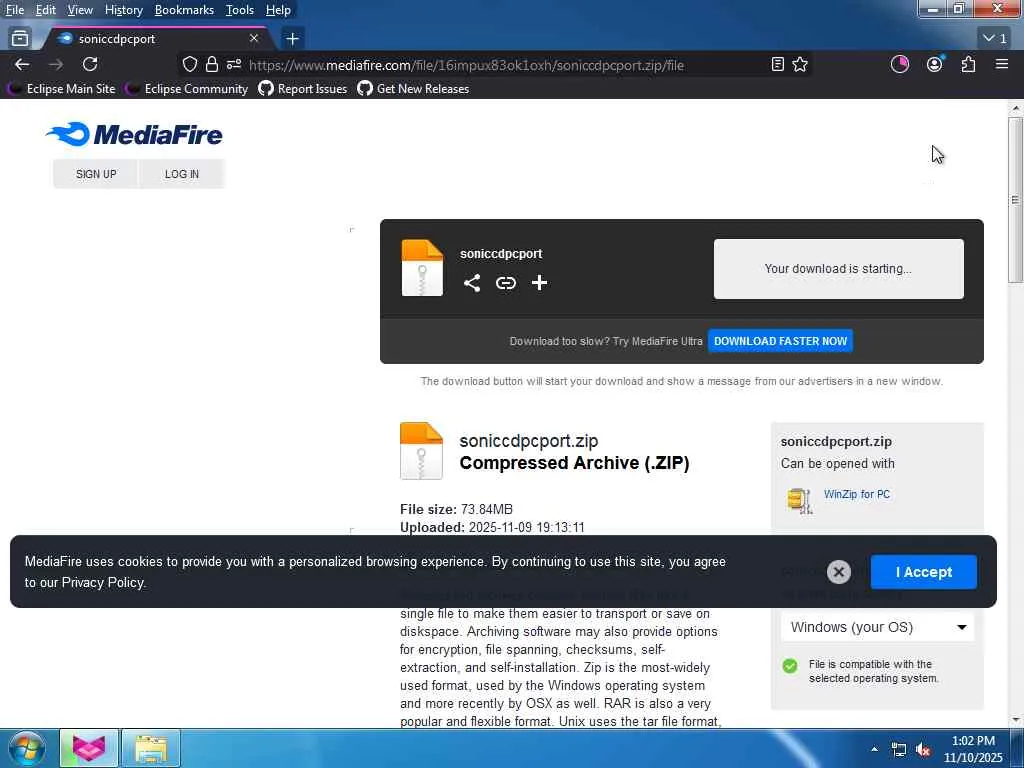This screenshot has height=768, width=1024.
Task: Share the file using the share icon
Action: 472,283
